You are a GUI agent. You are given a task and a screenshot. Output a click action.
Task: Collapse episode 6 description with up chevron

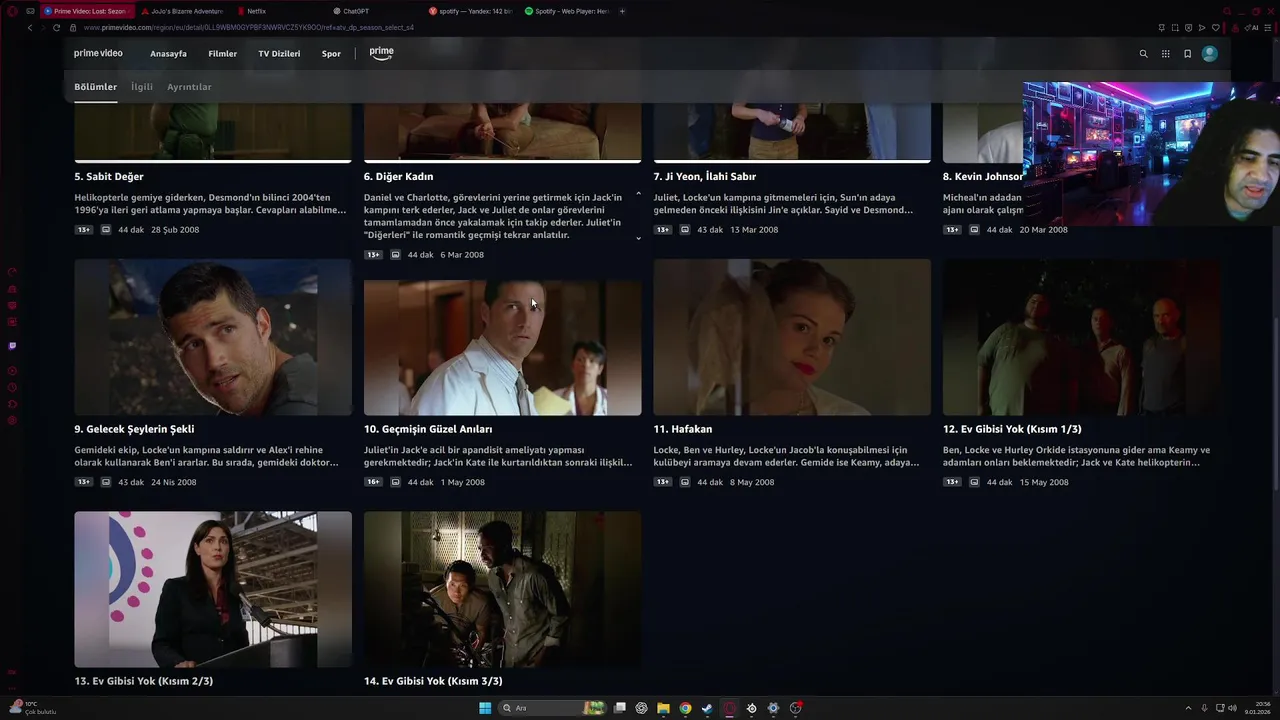638,194
